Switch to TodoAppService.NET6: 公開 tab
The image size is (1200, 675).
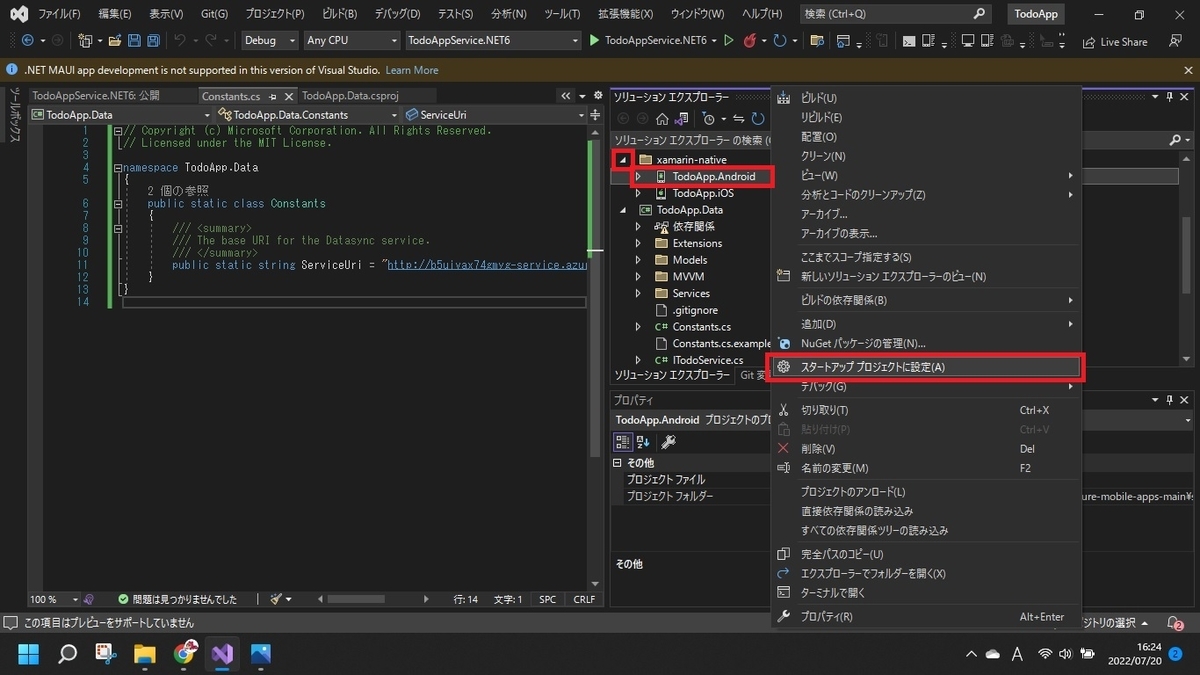(x=95, y=96)
